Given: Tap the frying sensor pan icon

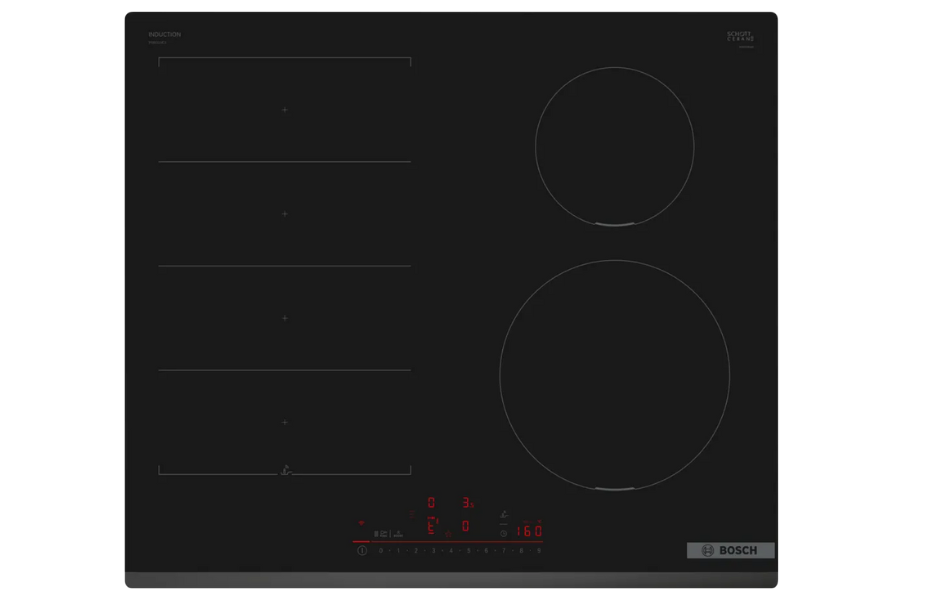Looking at the screenshot, I should tap(504, 514).
